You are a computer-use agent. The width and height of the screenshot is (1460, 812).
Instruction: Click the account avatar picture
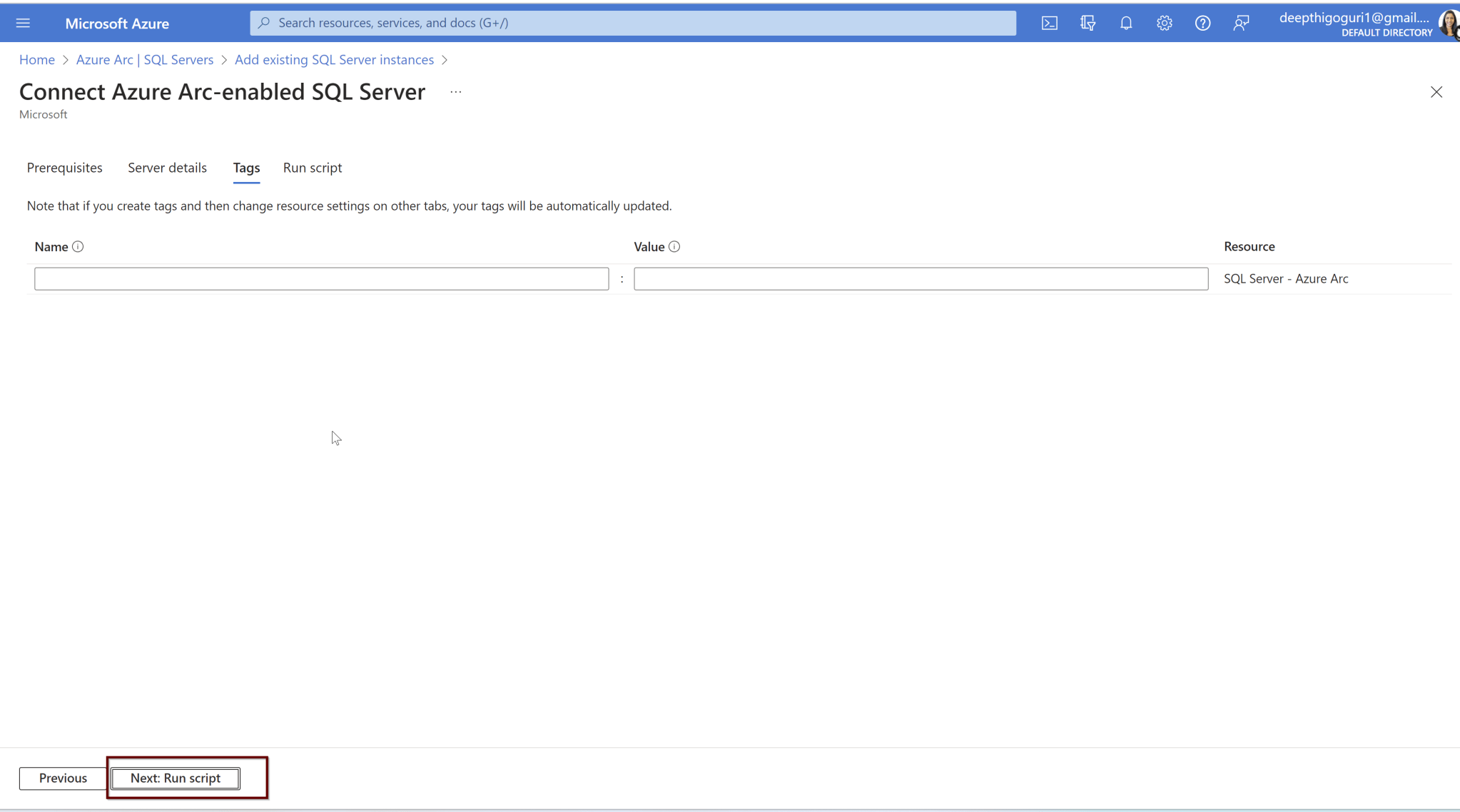[1448, 24]
